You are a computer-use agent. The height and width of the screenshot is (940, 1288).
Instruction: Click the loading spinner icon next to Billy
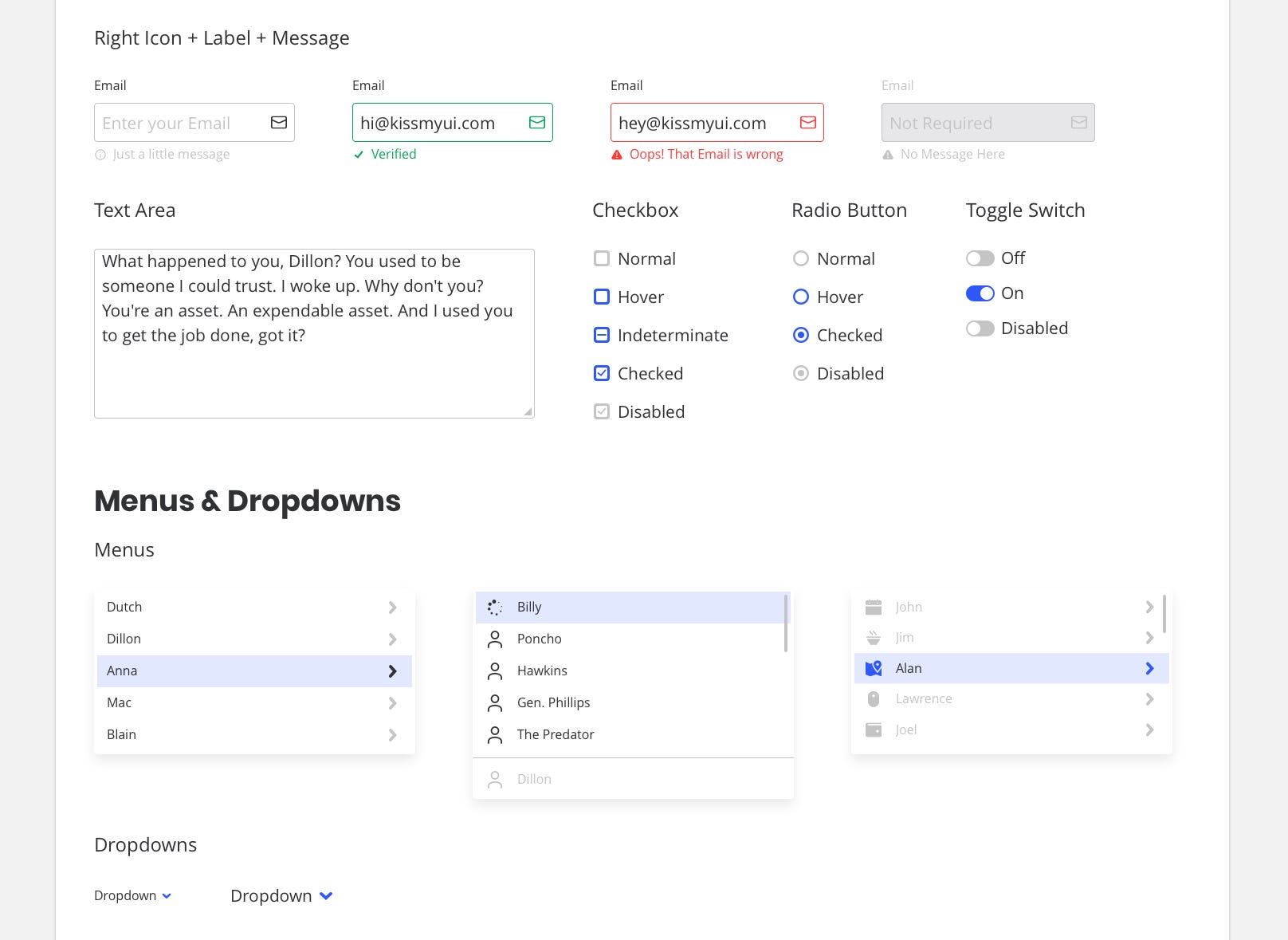(495, 608)
